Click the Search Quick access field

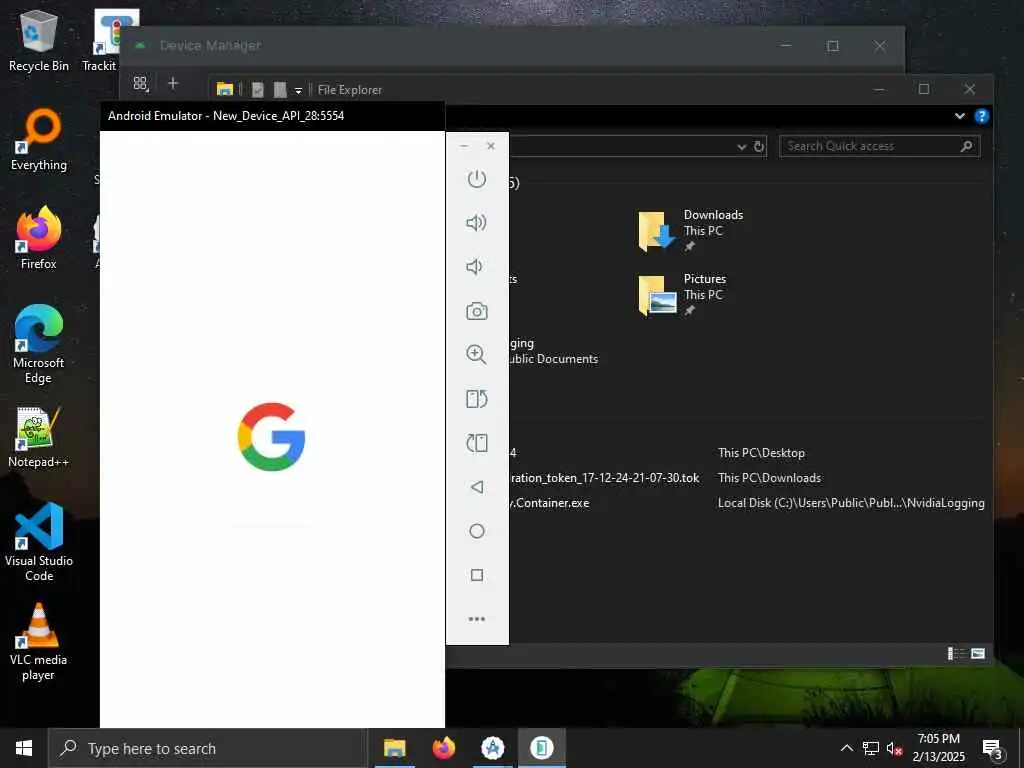point(879,146)
